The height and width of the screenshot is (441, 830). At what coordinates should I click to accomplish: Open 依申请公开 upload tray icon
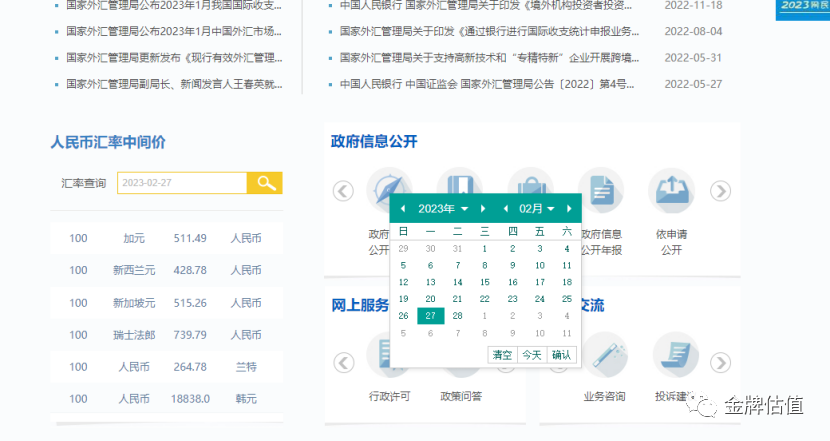pos(671,191)
